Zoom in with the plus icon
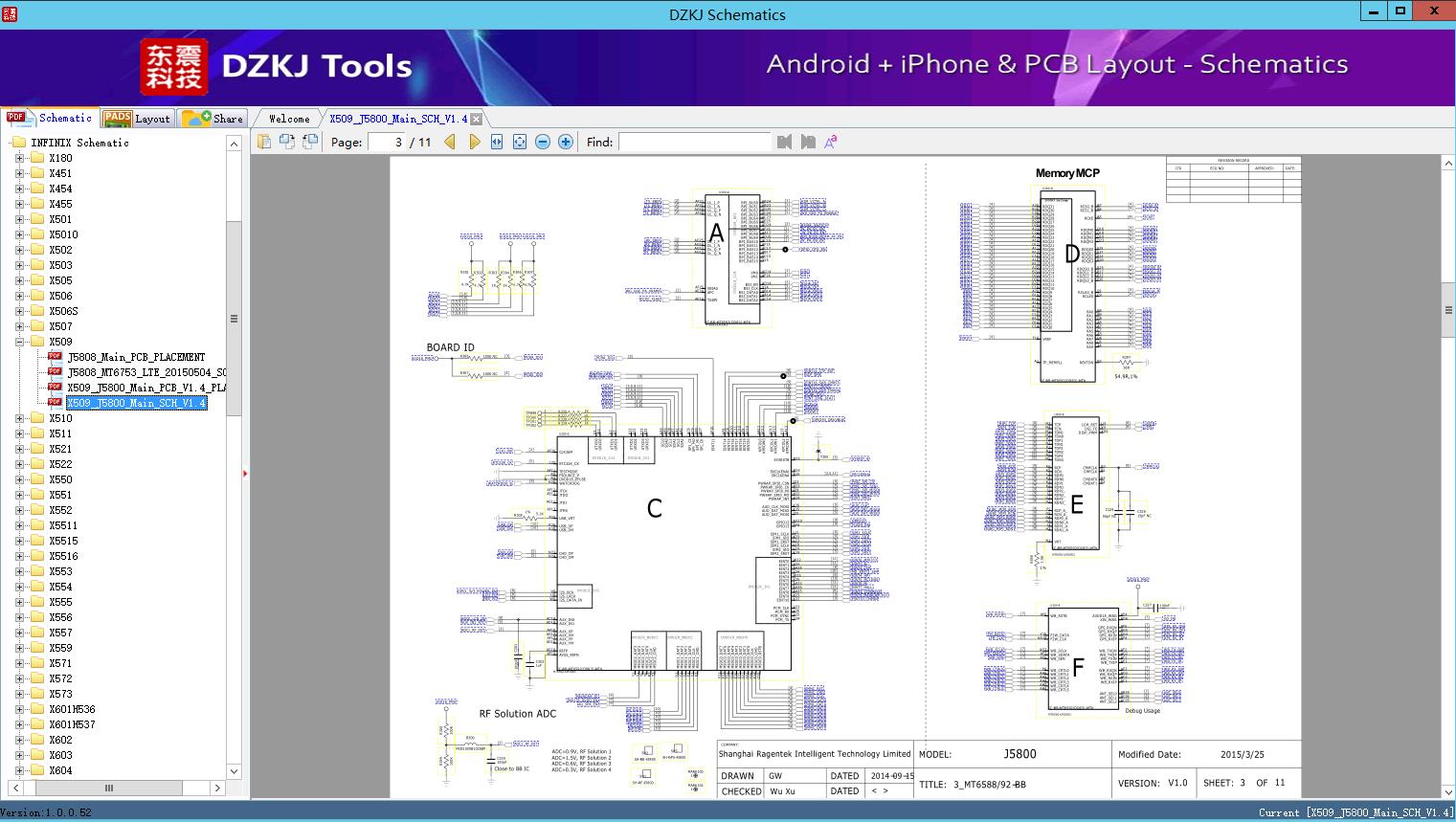The width and height of the screenshot is (1456, 822). tap(566, 142)
